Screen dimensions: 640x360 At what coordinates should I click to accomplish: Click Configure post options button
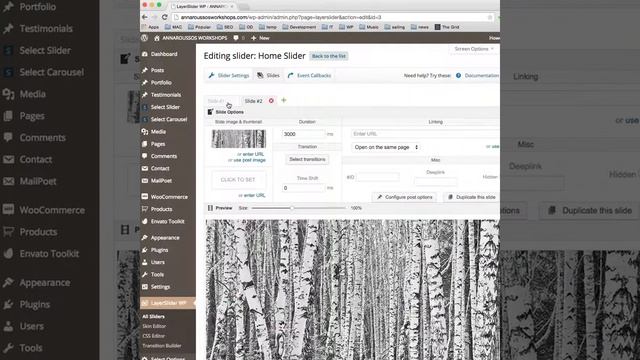click(x=404, y=197)
